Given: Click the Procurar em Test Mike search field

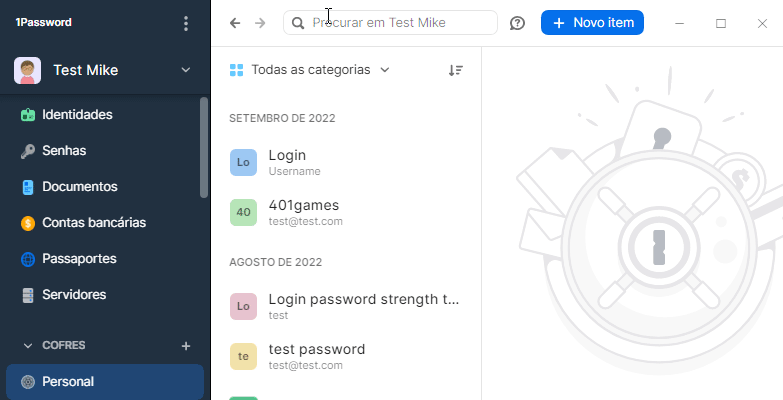Looking at the screenshot, I should [x=400, y=23].
